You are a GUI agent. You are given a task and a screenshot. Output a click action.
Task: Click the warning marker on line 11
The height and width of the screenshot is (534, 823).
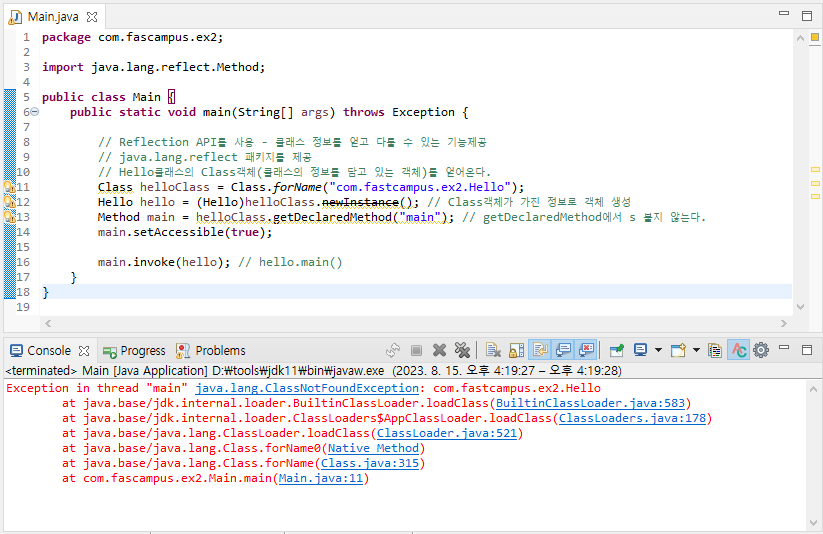(9, 187)
